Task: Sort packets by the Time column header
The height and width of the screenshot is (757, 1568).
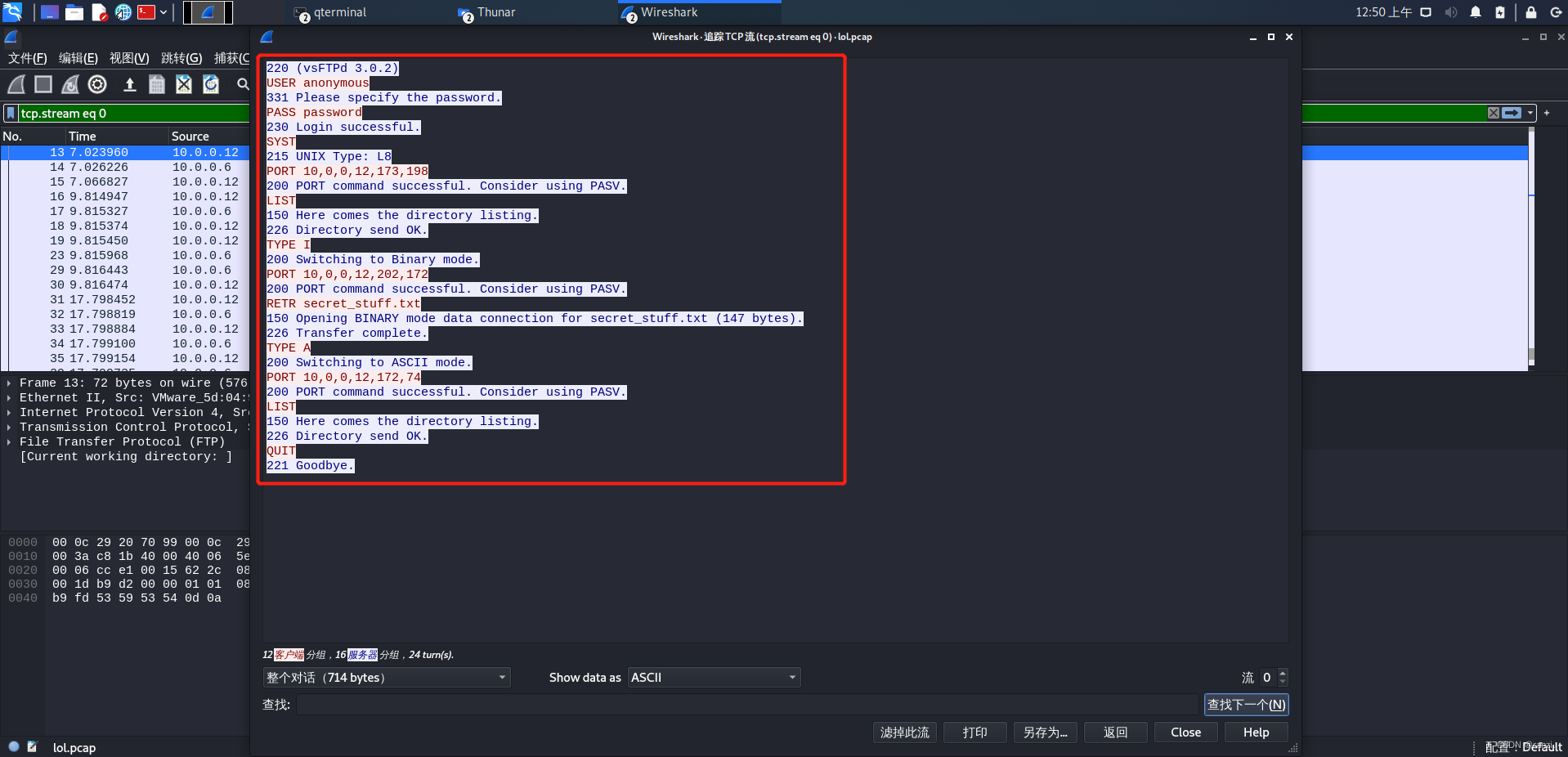Action: coord(116,136)
